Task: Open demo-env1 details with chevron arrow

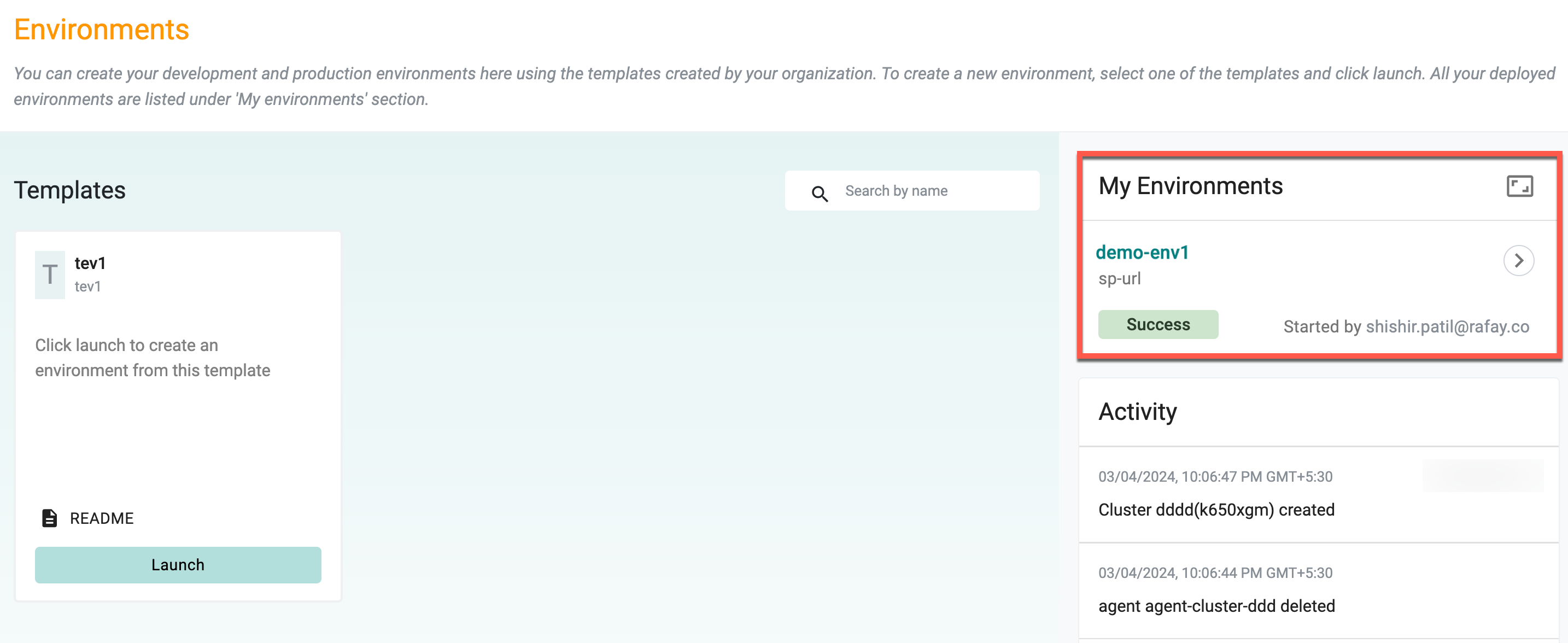Action: click(x=1519, y=261)
